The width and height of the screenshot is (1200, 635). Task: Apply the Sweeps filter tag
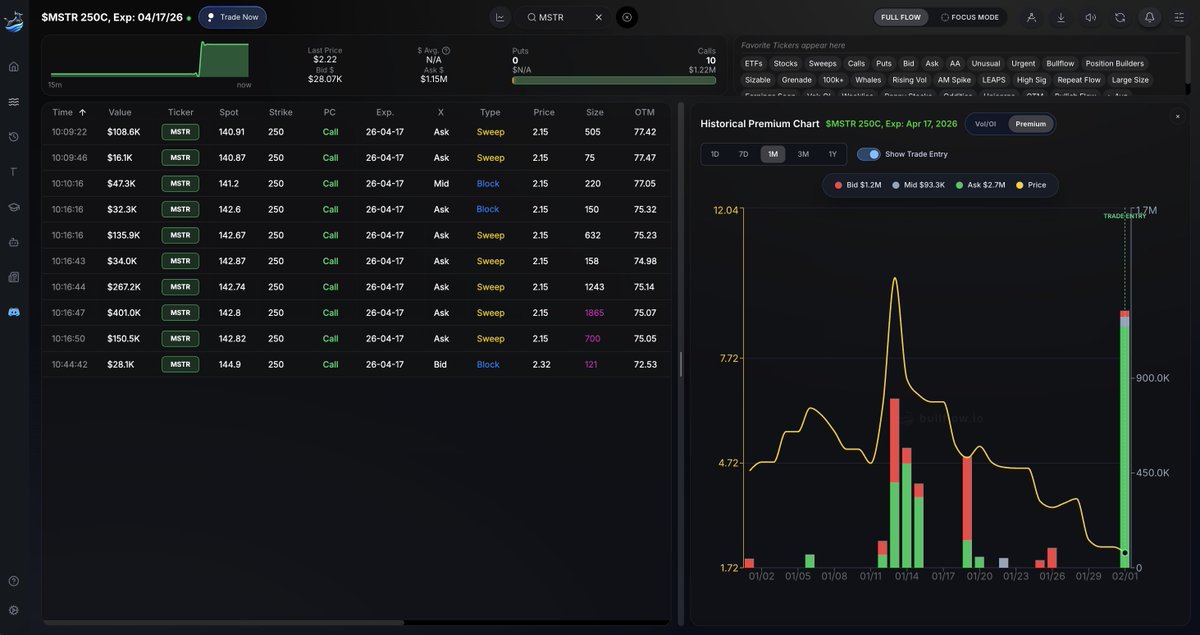tap(822, 63)
